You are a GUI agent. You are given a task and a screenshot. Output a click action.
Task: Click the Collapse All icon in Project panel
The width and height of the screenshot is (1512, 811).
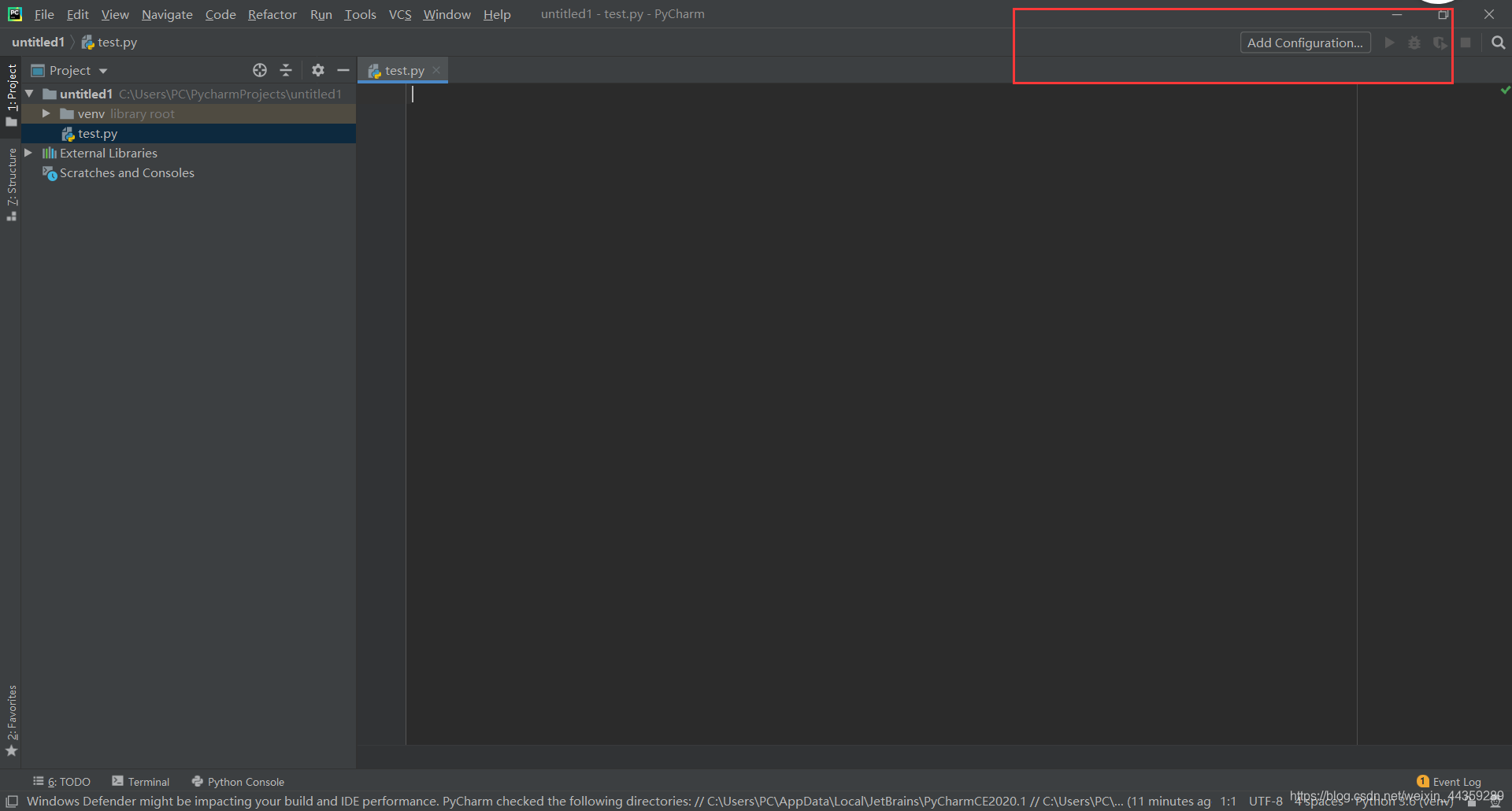286,70
